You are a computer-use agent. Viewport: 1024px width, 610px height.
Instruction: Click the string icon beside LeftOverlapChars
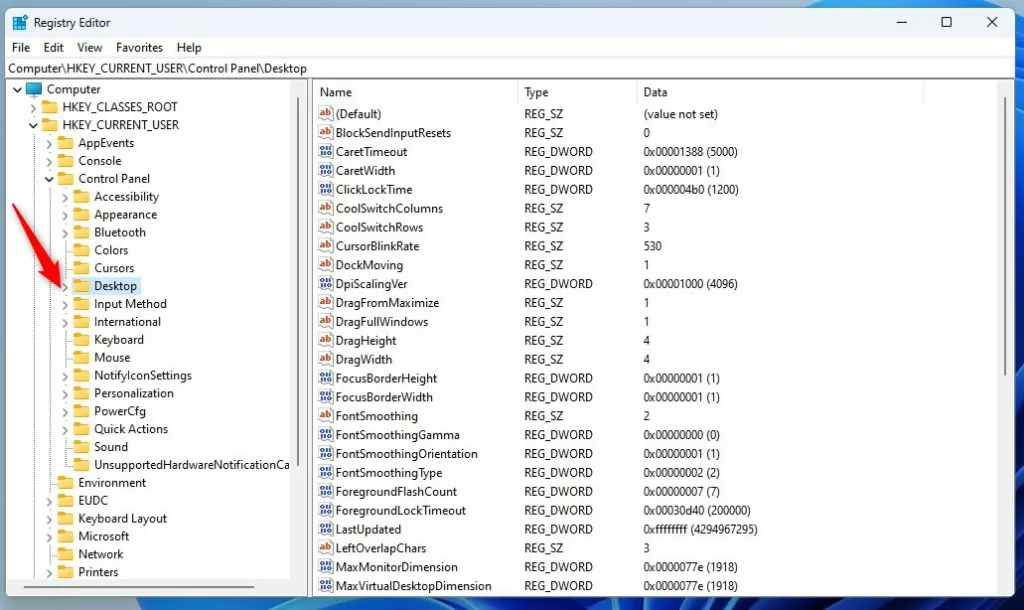[x=325, y=548]
